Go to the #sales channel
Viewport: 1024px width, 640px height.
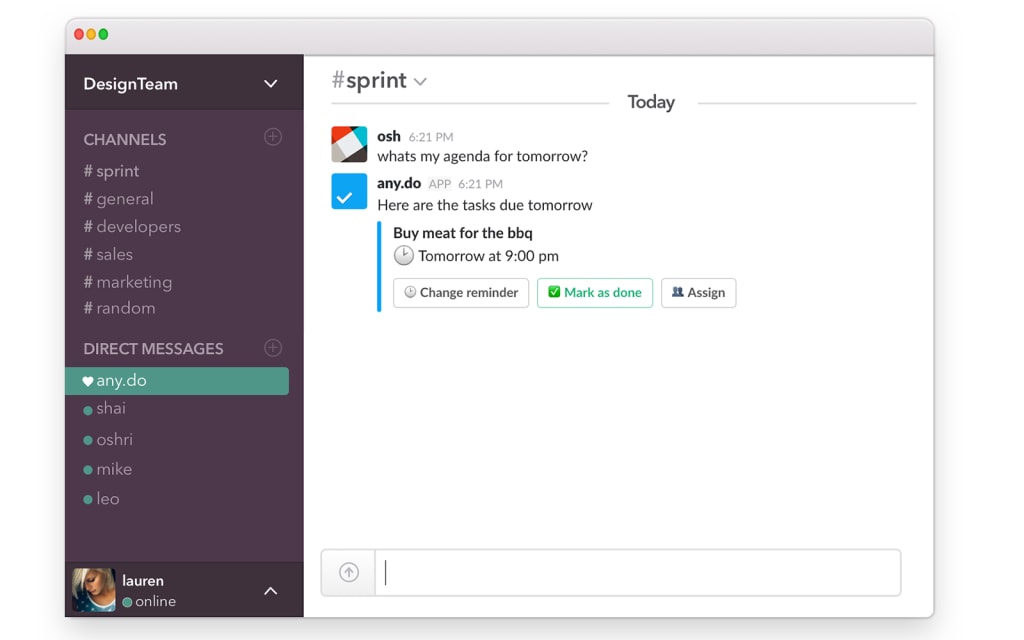click(x=108, y=254)
